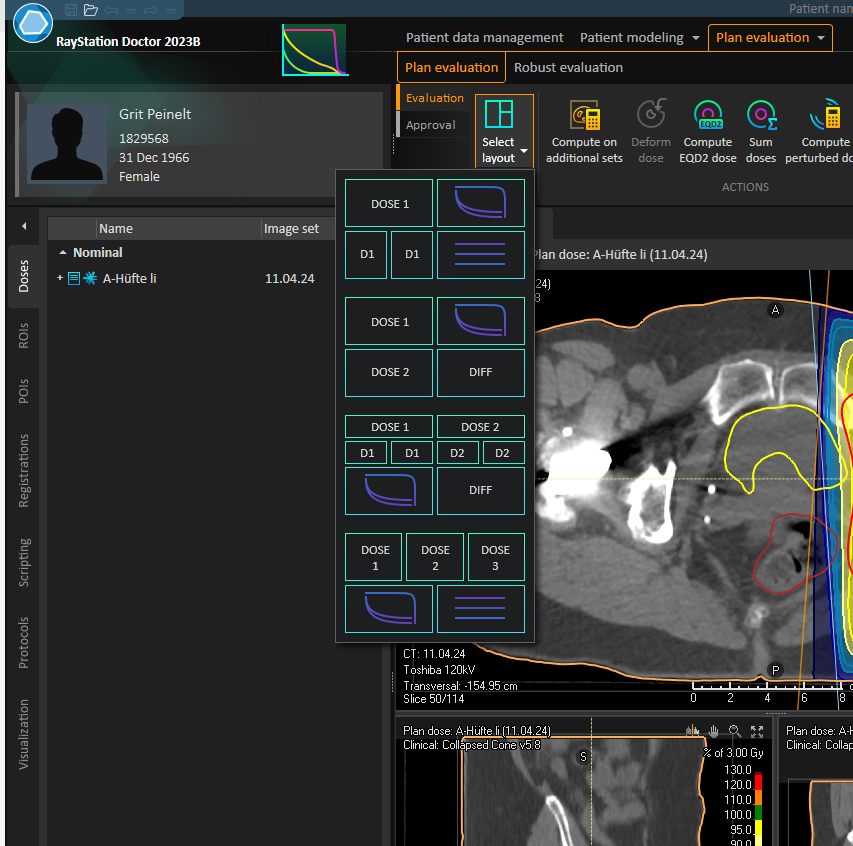
Task: Select the A-Hüfte li dose row
Action: point(190,279)
